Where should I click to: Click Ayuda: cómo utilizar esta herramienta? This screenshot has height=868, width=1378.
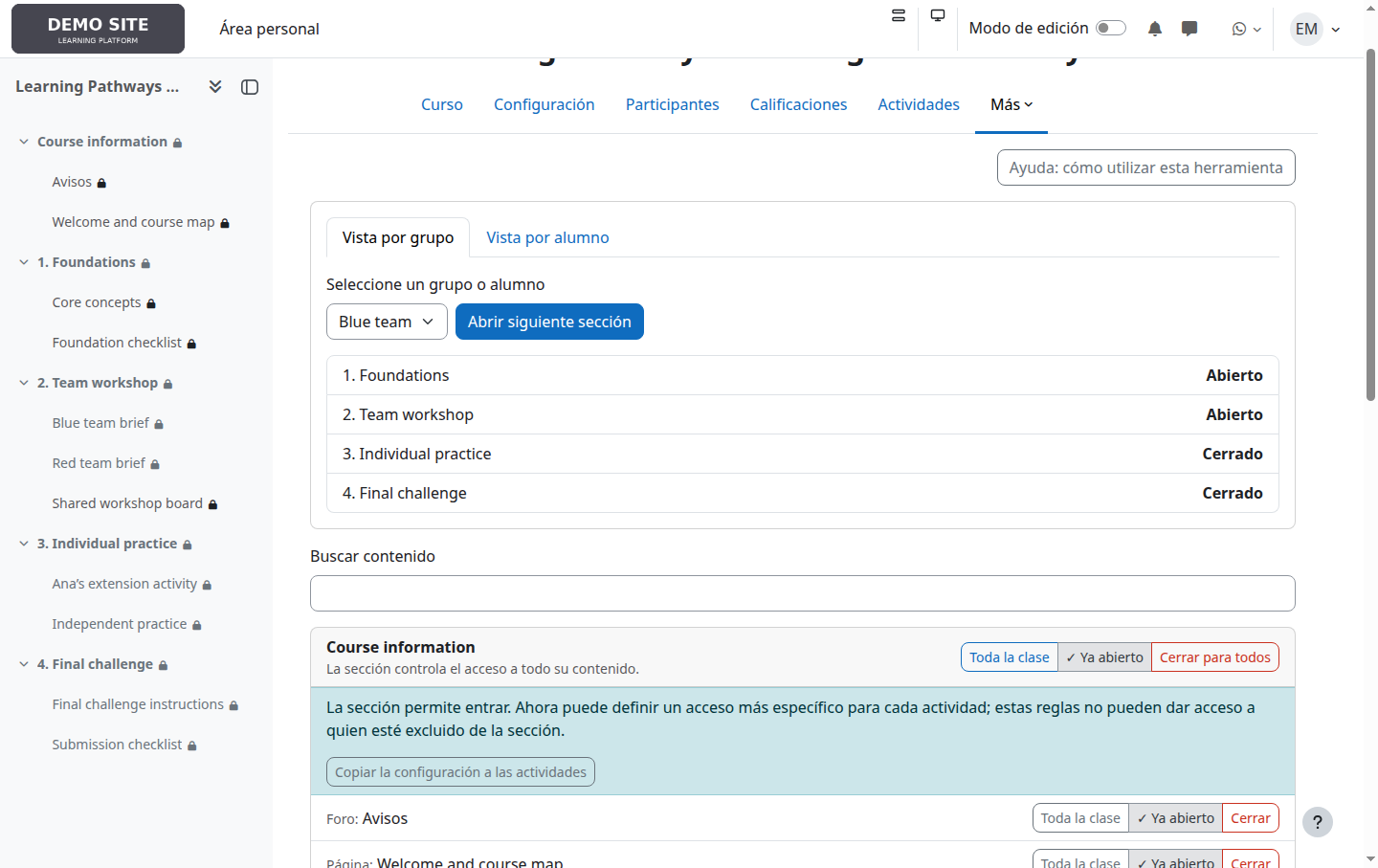click(x=1145, y=167)
